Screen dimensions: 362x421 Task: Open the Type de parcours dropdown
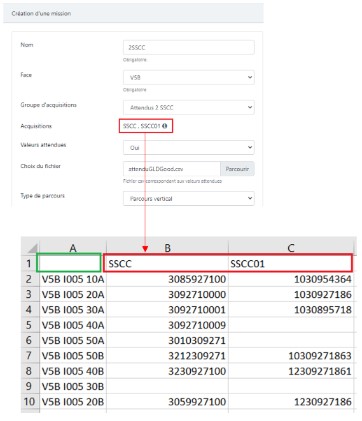(189, 198)
